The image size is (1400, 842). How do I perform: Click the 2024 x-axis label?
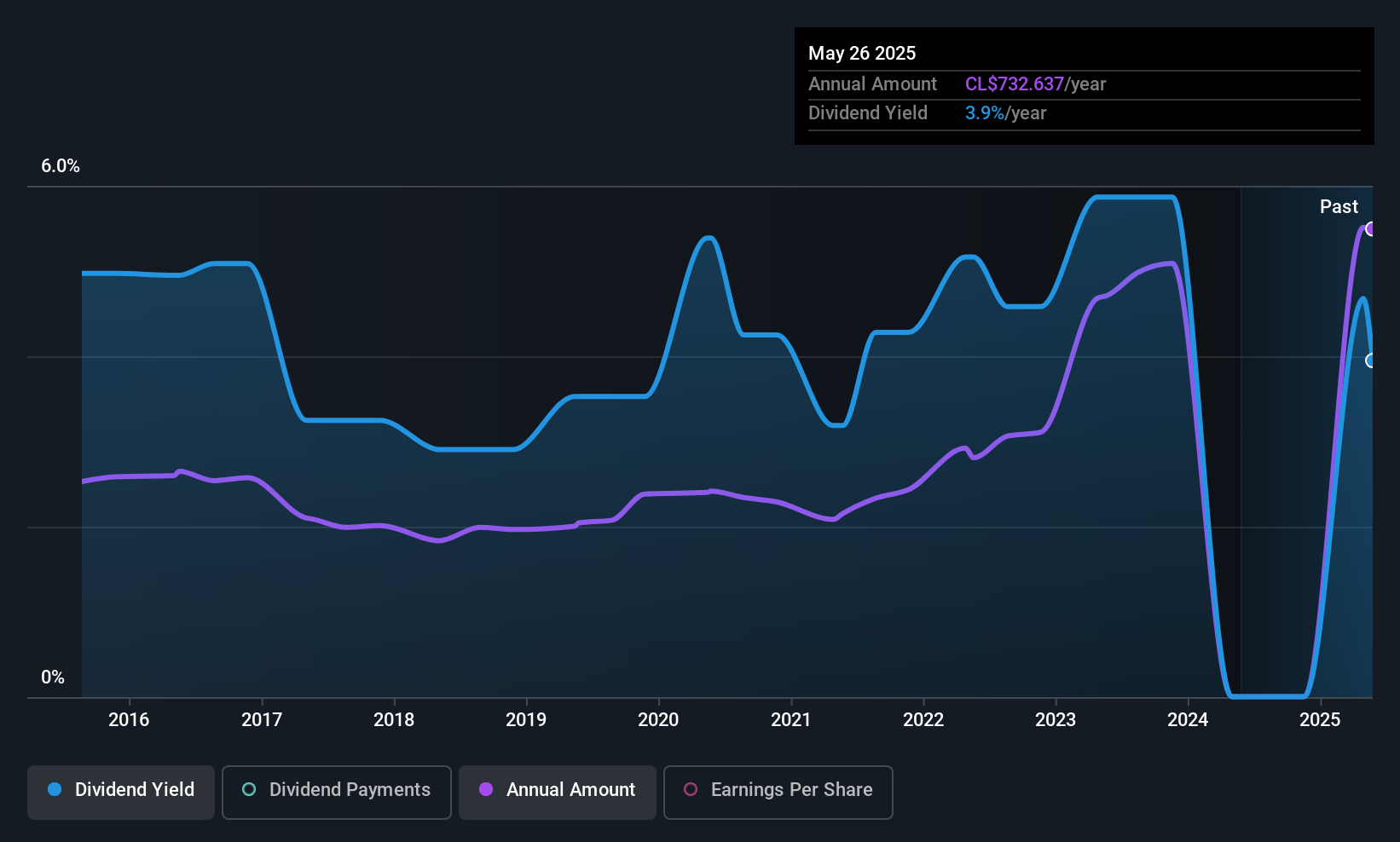1188,719
